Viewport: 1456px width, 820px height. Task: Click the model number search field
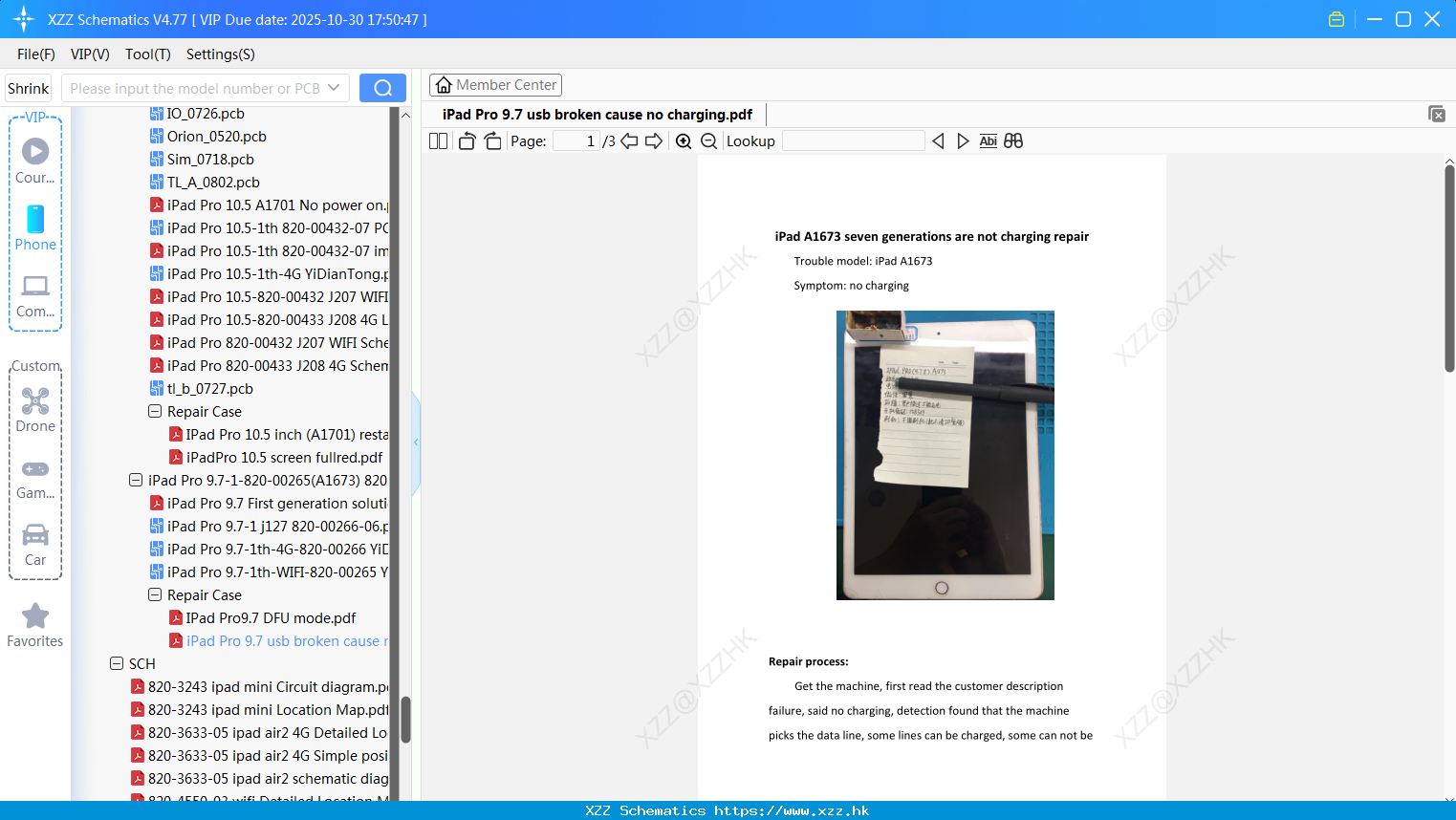[x=196, y=88]
